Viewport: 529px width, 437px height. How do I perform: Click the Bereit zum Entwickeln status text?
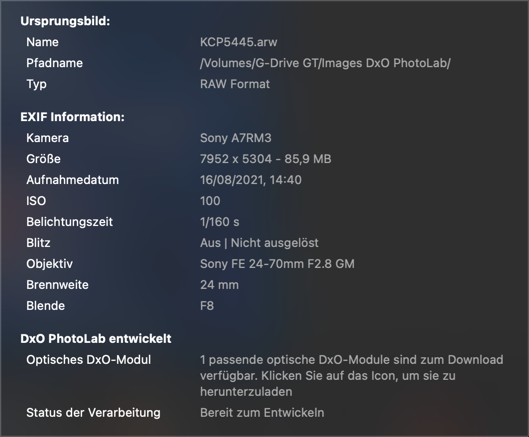262,413
